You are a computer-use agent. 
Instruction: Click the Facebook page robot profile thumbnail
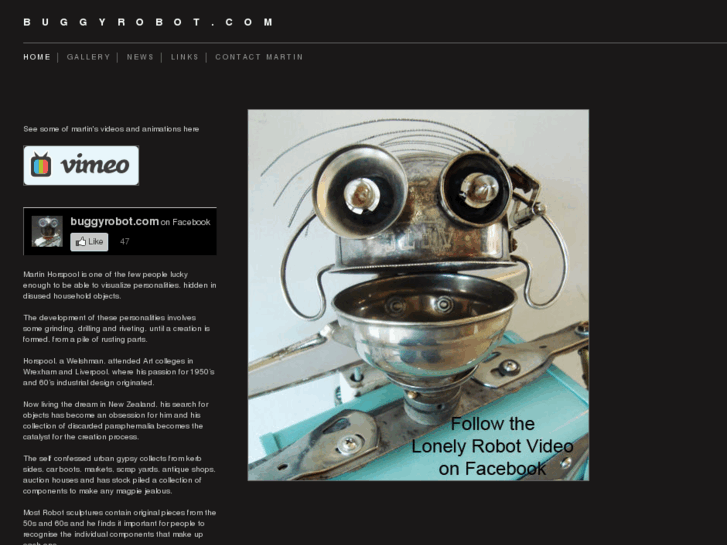[47, 231]
